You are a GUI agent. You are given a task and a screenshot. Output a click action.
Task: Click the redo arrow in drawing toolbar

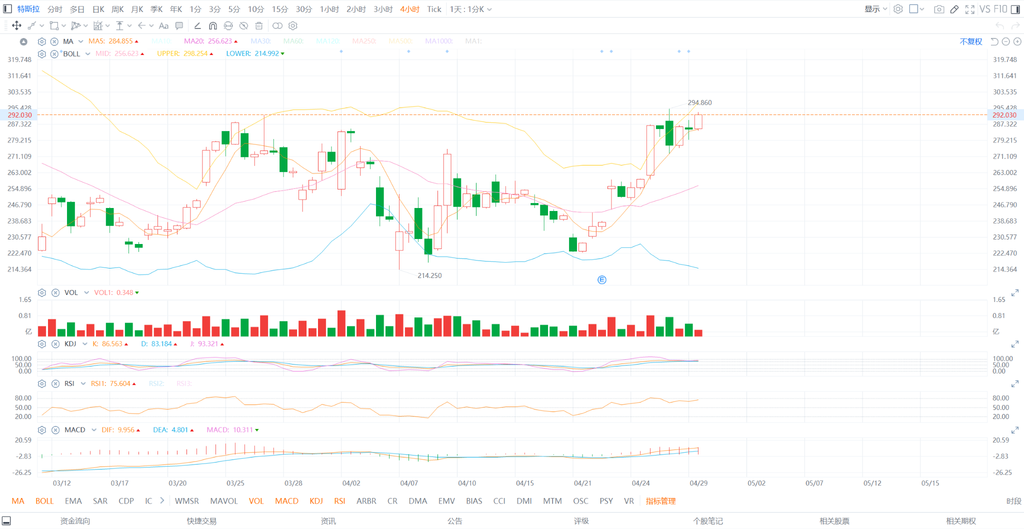pos(1016,26)
